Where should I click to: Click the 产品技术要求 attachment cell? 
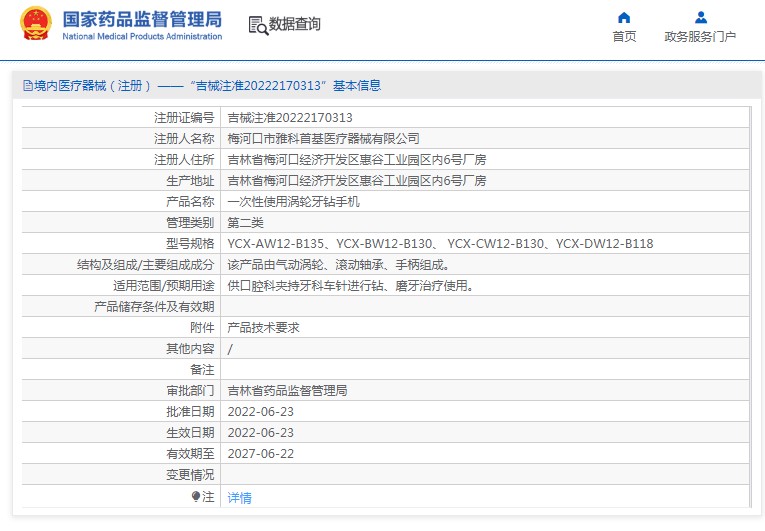coord(263,327)
